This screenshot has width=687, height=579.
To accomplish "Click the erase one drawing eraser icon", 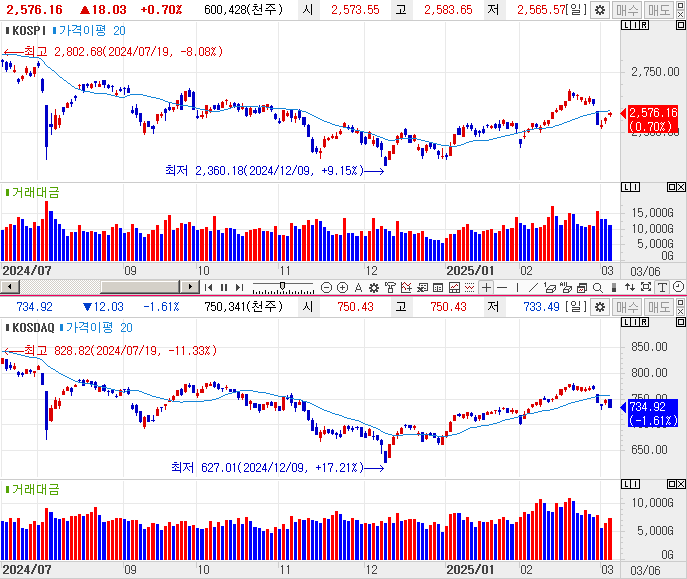I will click(x=550, y=287).
